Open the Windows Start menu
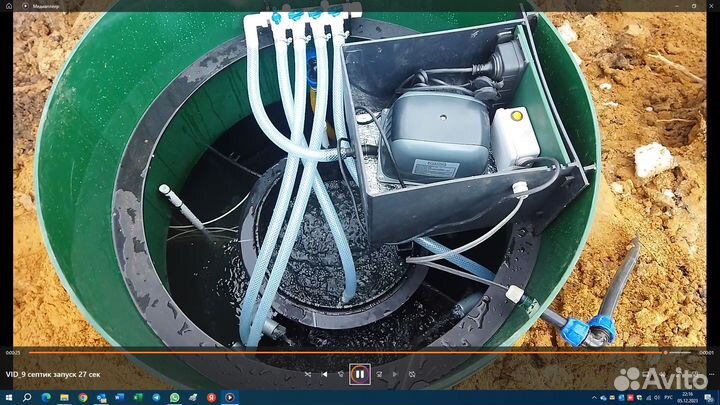The width and height of the screenshot is (720, 405). tap(8, 397)
